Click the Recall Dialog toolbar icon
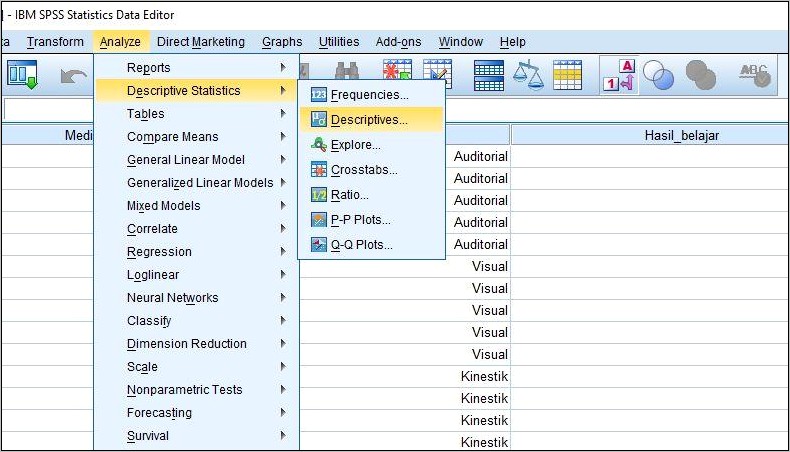 22,75
